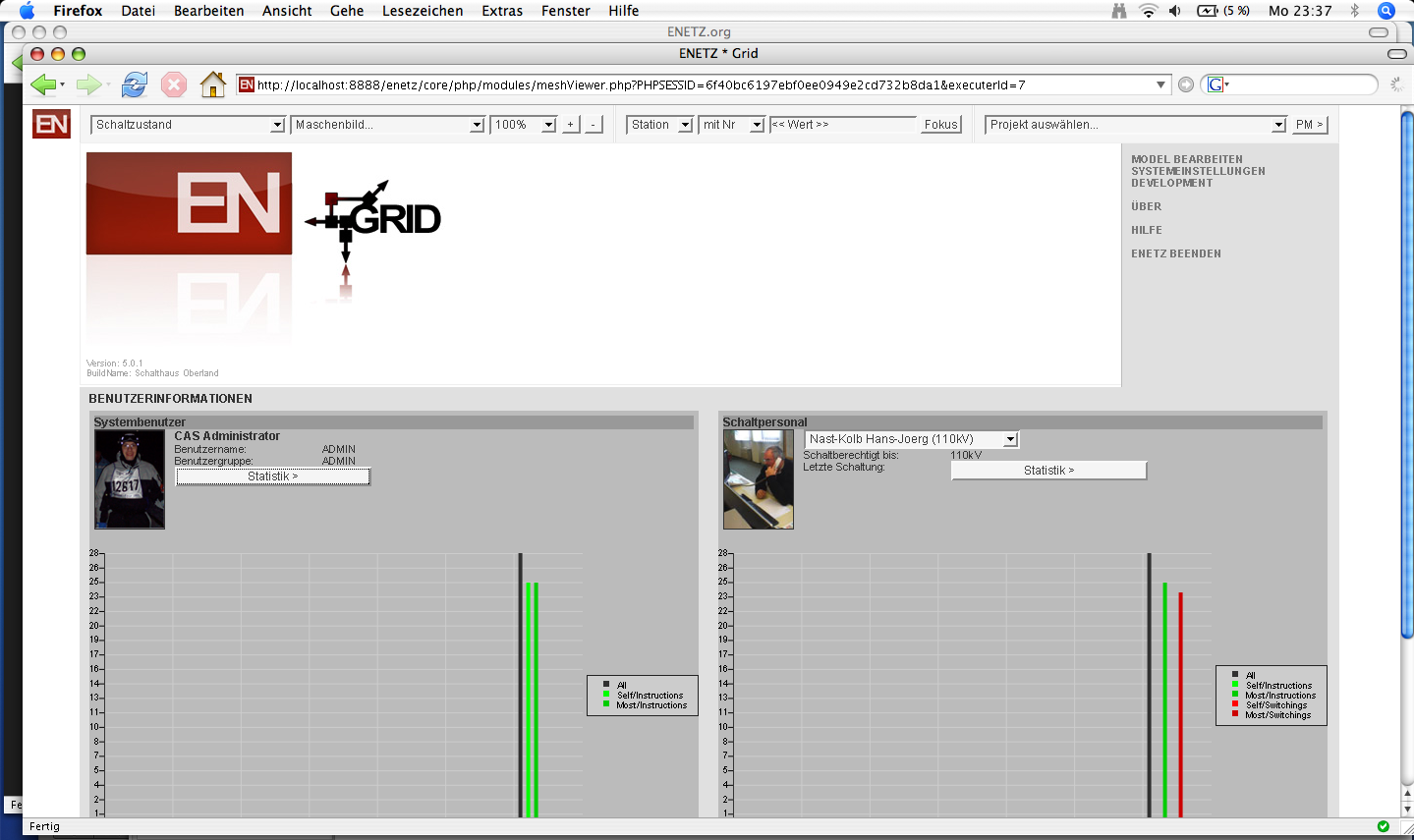Click the zoom in plus button
Viewport: 1414px width, 840px height.
click(571, 125)
